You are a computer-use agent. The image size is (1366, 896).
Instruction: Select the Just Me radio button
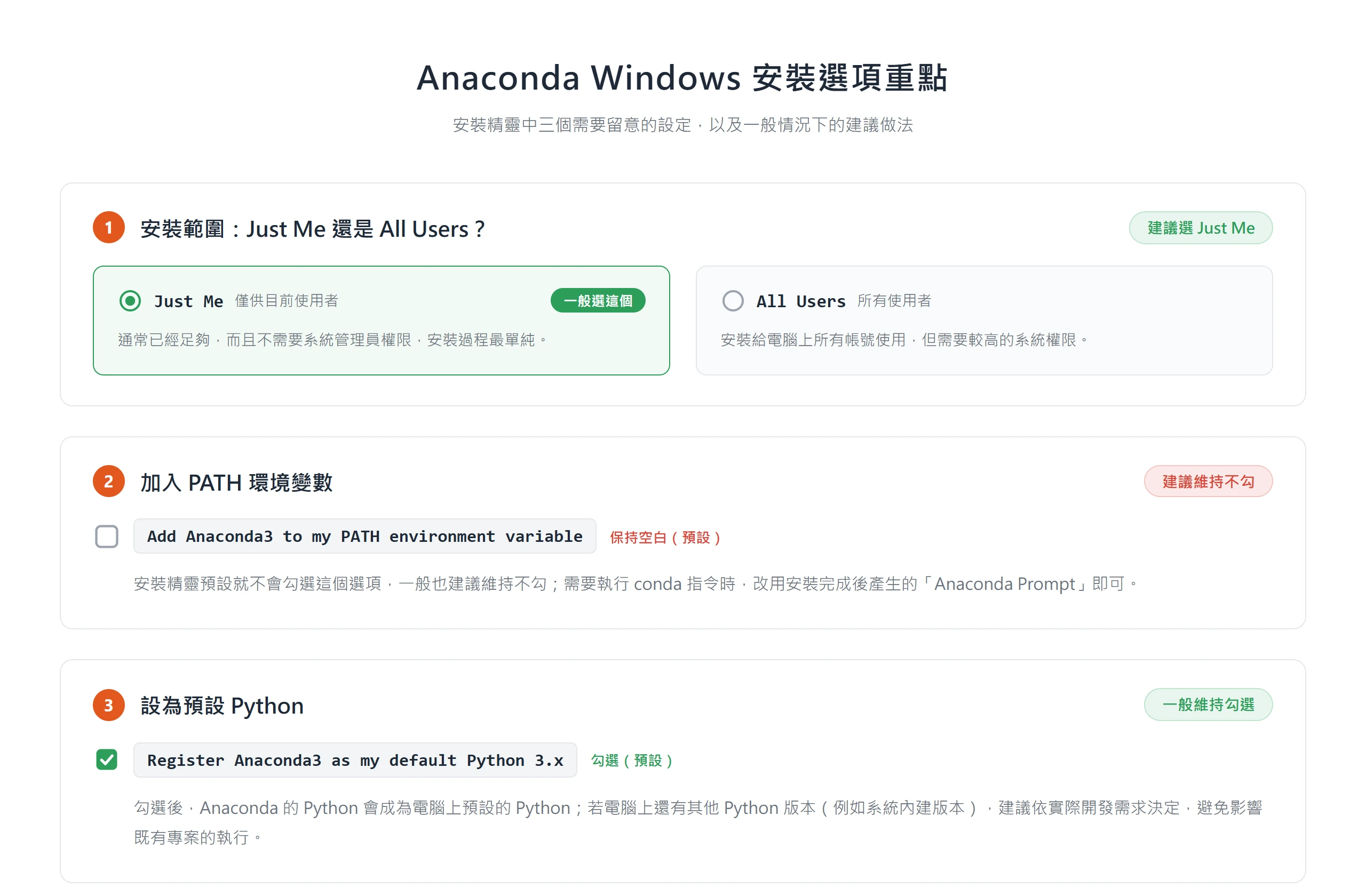pos(130,301)
